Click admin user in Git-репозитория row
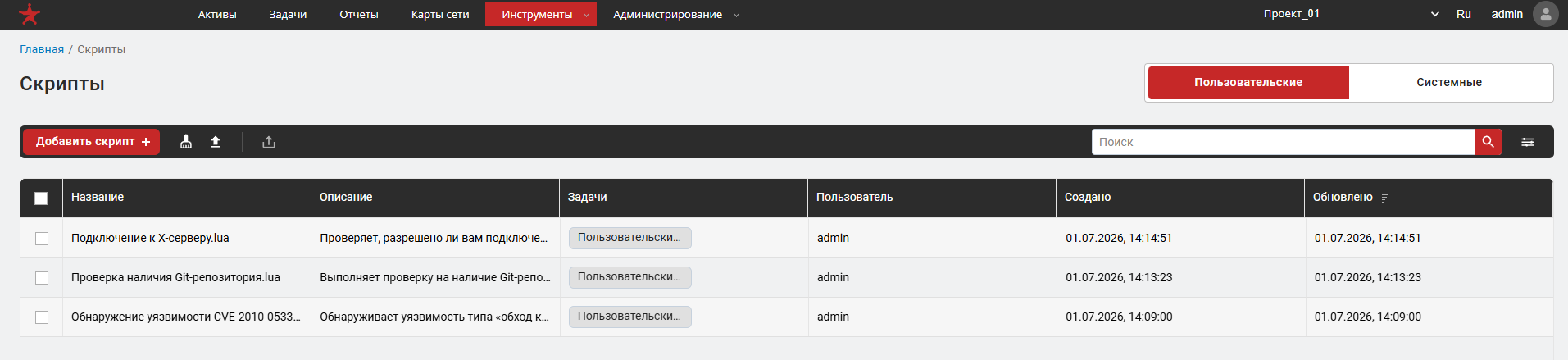This screenshot has height=360, width=1568. tap(833, 277)
